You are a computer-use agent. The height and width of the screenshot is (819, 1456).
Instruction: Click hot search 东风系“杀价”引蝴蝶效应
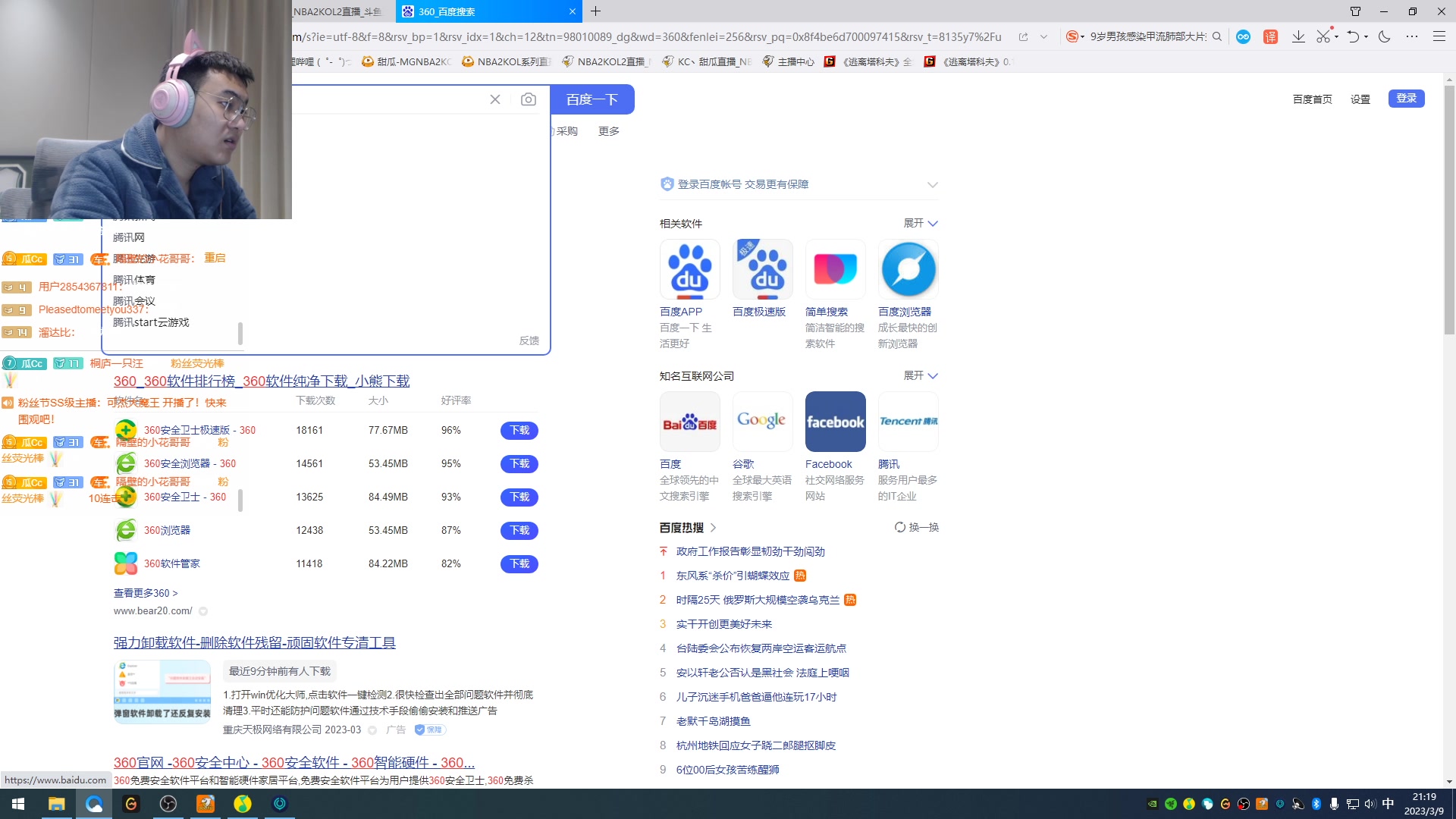(733, 576)
